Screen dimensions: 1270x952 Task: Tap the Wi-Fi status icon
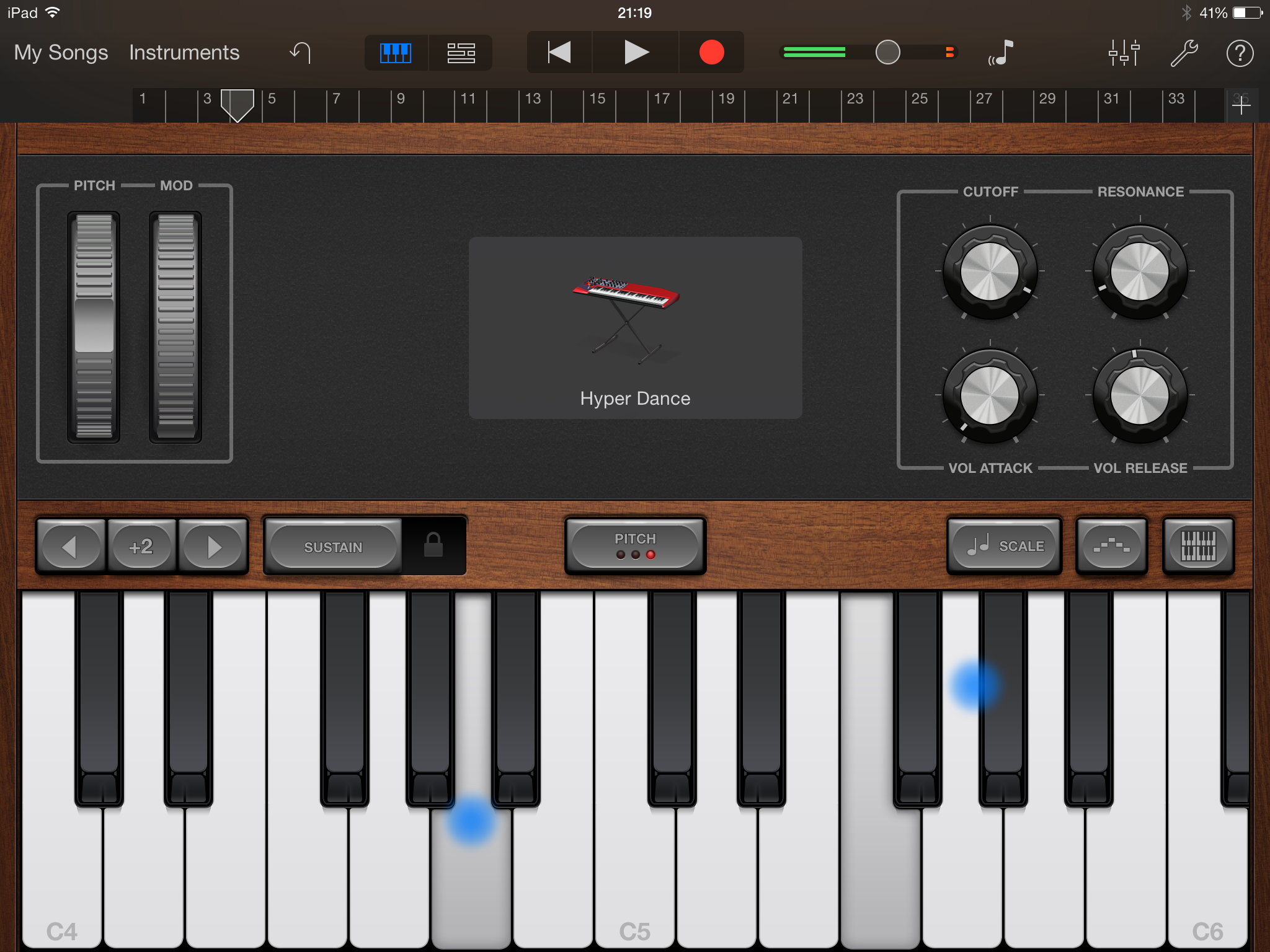53,12
